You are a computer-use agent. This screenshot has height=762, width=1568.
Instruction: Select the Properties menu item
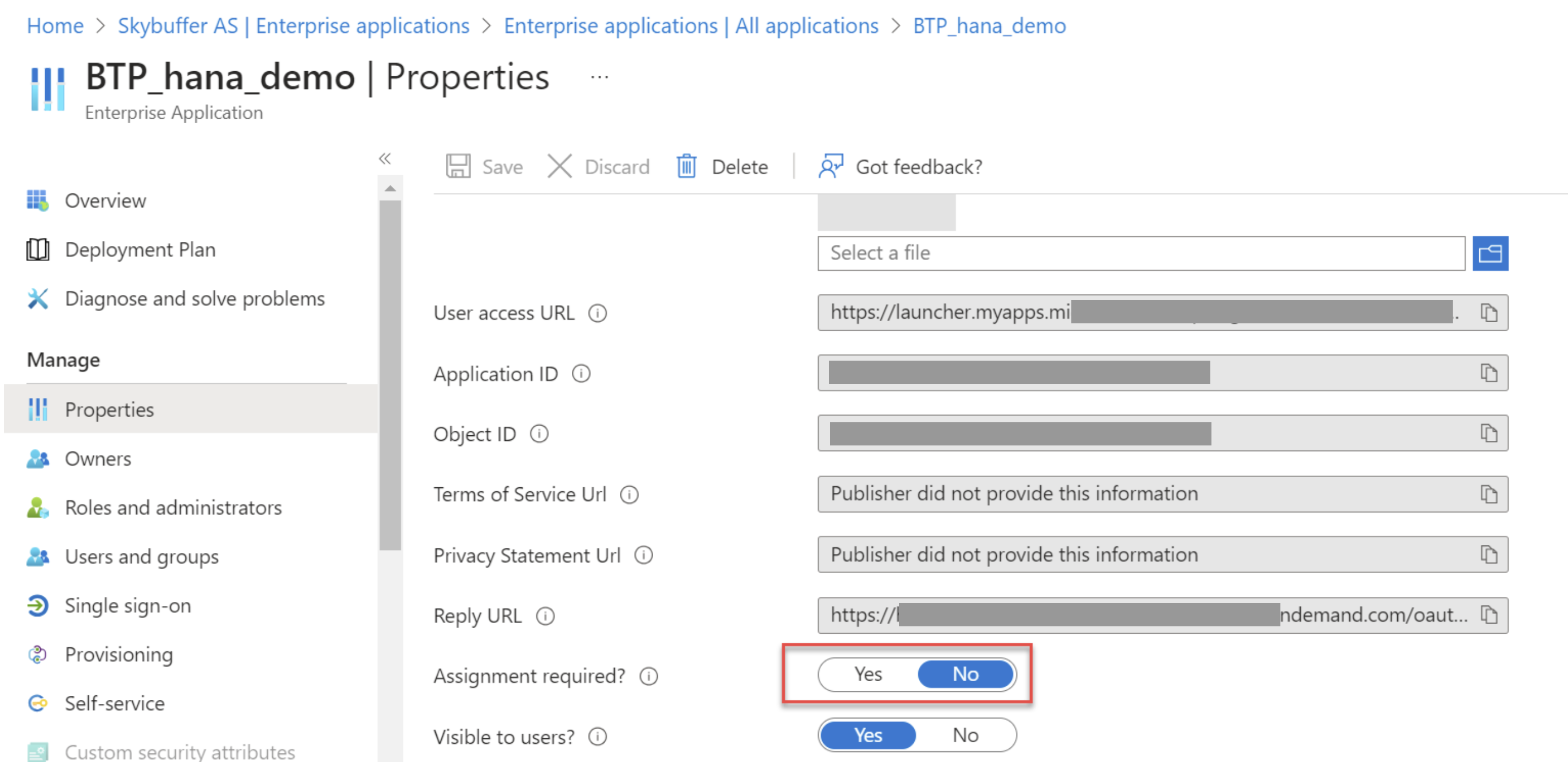pyautogui.click(x=190, y=409)
